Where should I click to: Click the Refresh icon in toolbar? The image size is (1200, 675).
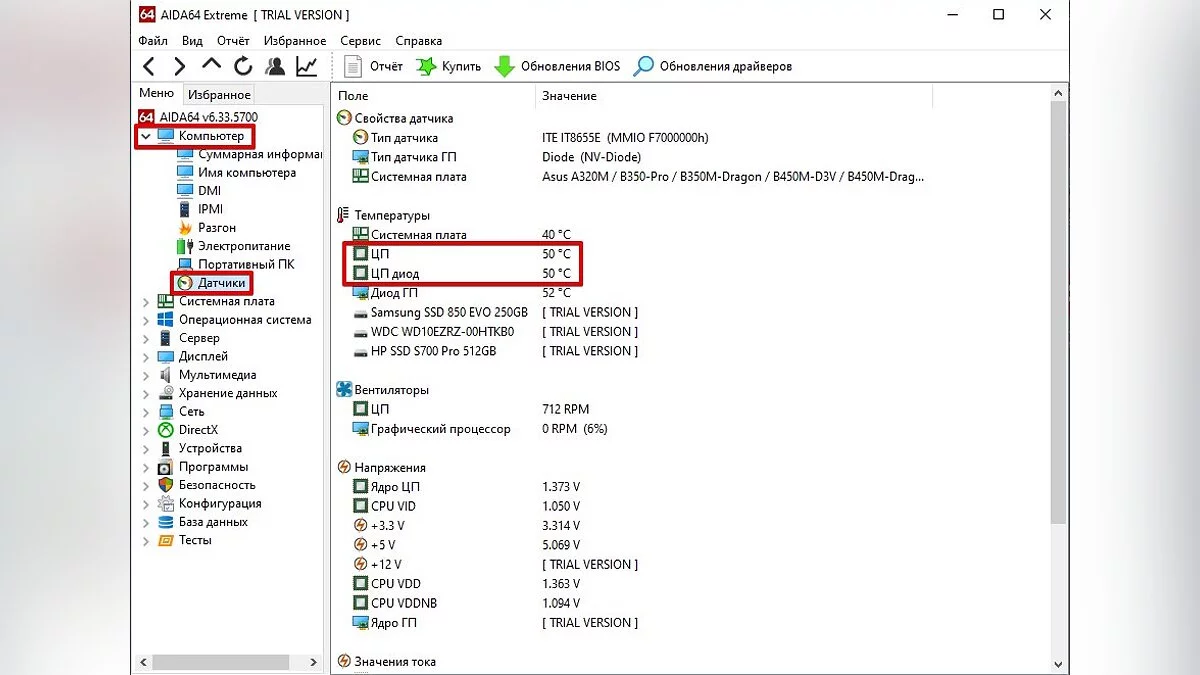click(243, 67)
